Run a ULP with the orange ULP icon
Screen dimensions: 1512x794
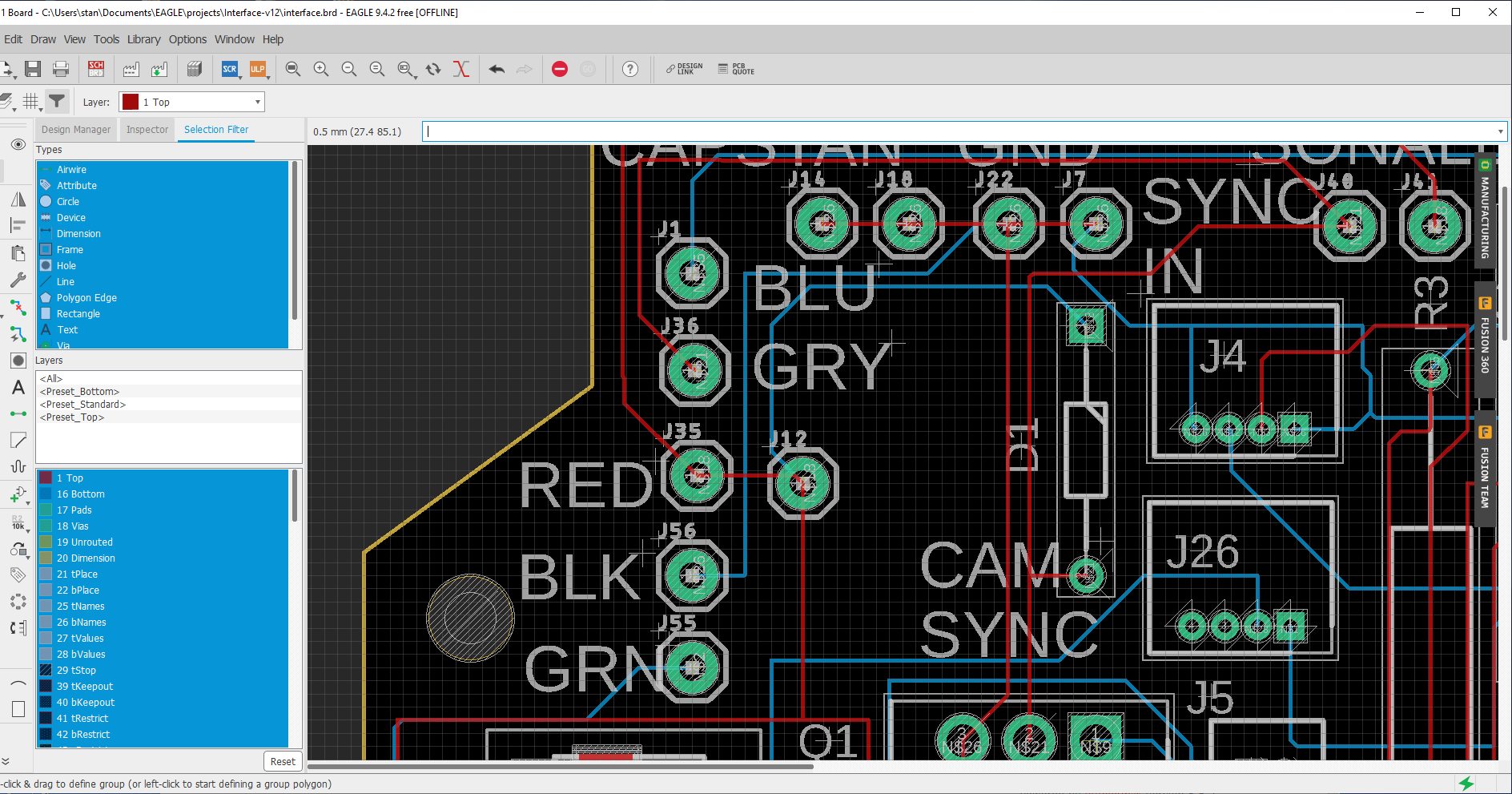pyautogui.click(x=258, y=69)
